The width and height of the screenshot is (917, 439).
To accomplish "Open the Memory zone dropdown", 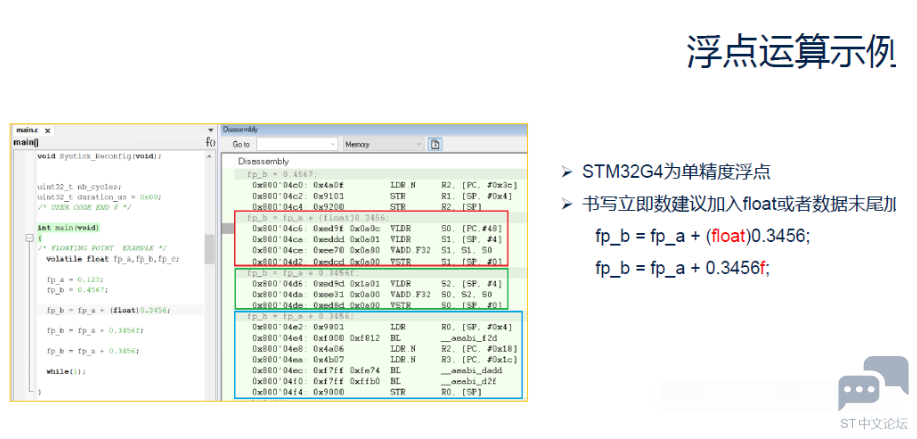I will [383, 144].
